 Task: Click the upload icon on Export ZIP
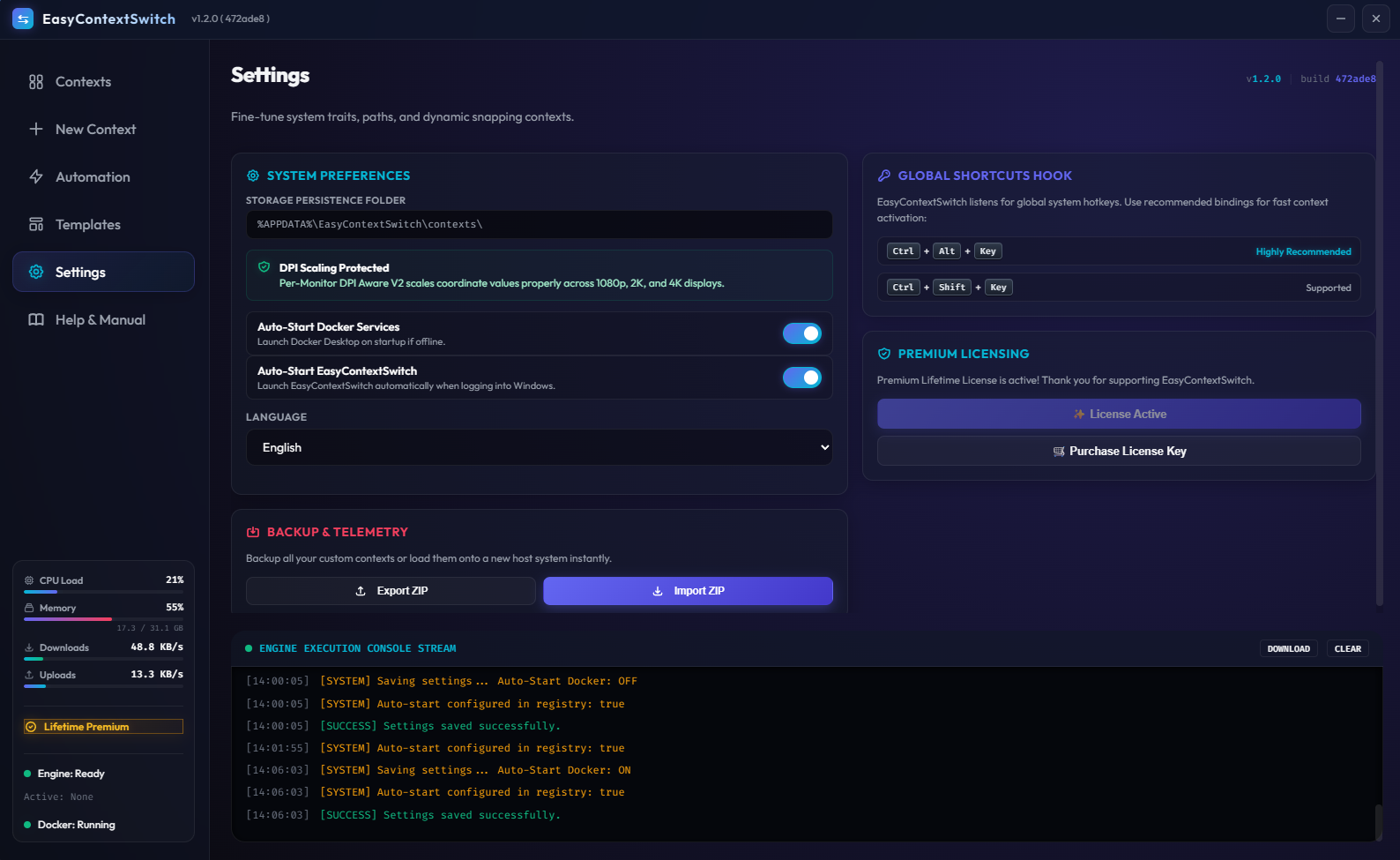pos(361,591)
